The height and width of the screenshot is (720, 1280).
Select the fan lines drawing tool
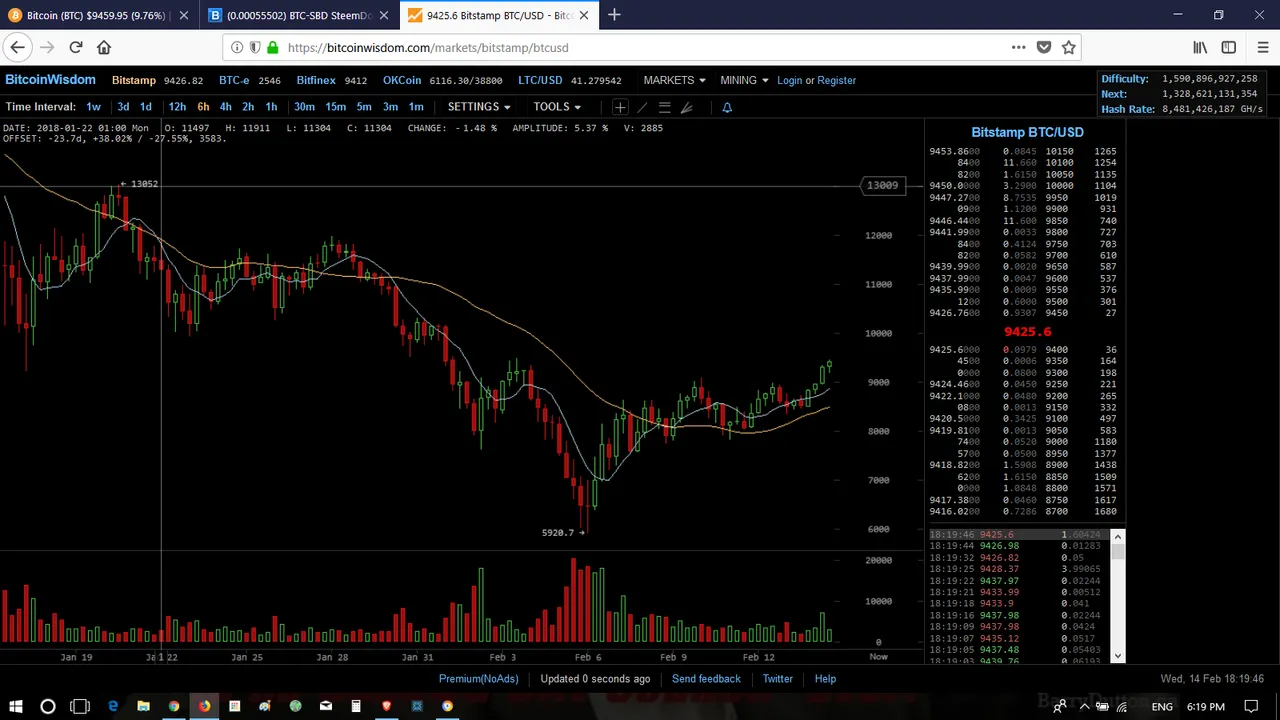pyautogui.click(x=686, y=107)
